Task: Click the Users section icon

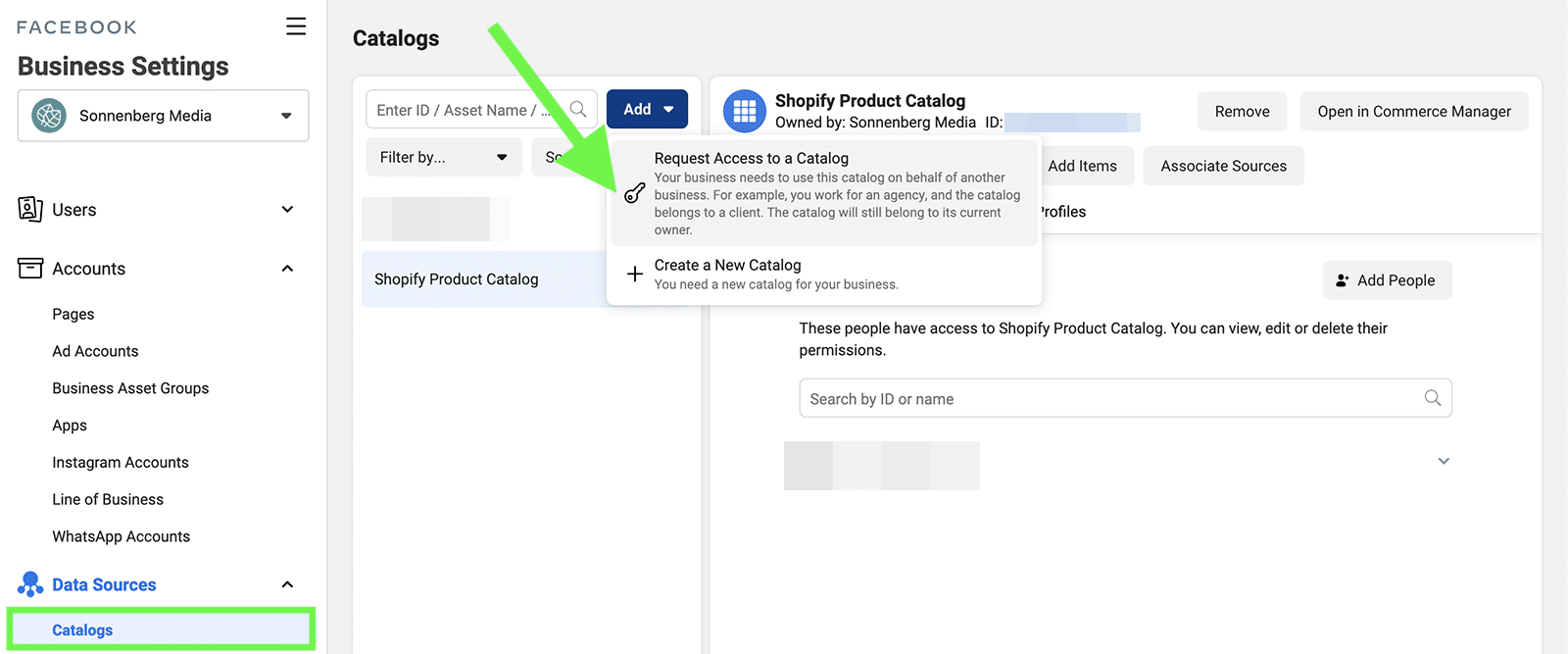Action: point(30,209)
